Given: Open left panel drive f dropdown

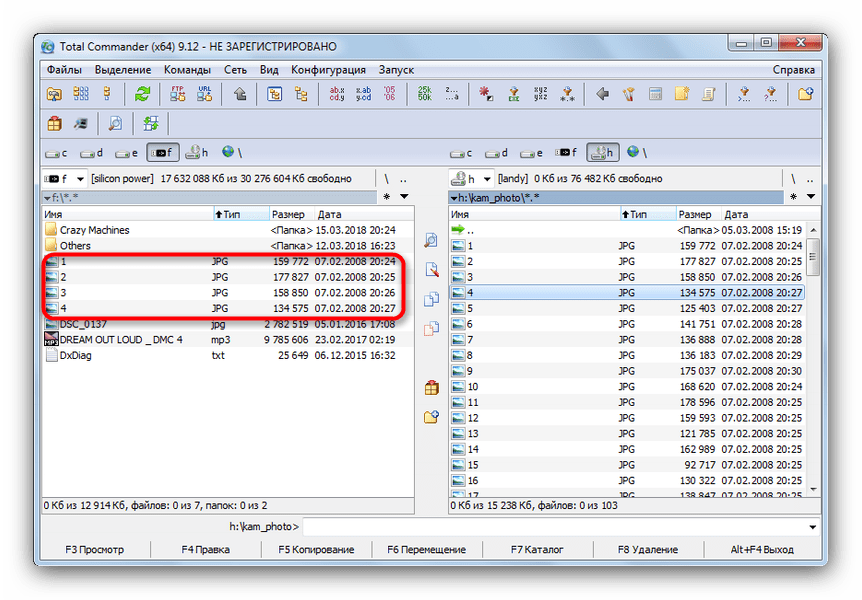Looking at the screenshot, I should click(x=80, y=179).
